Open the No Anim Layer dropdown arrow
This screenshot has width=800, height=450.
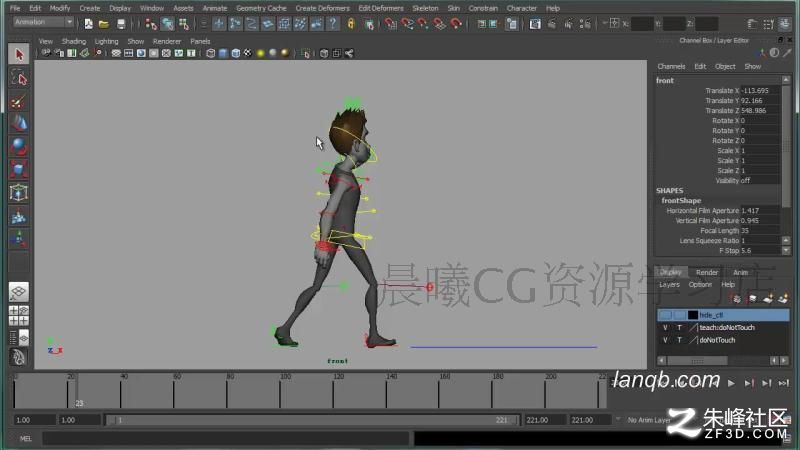tap(618, 420)
